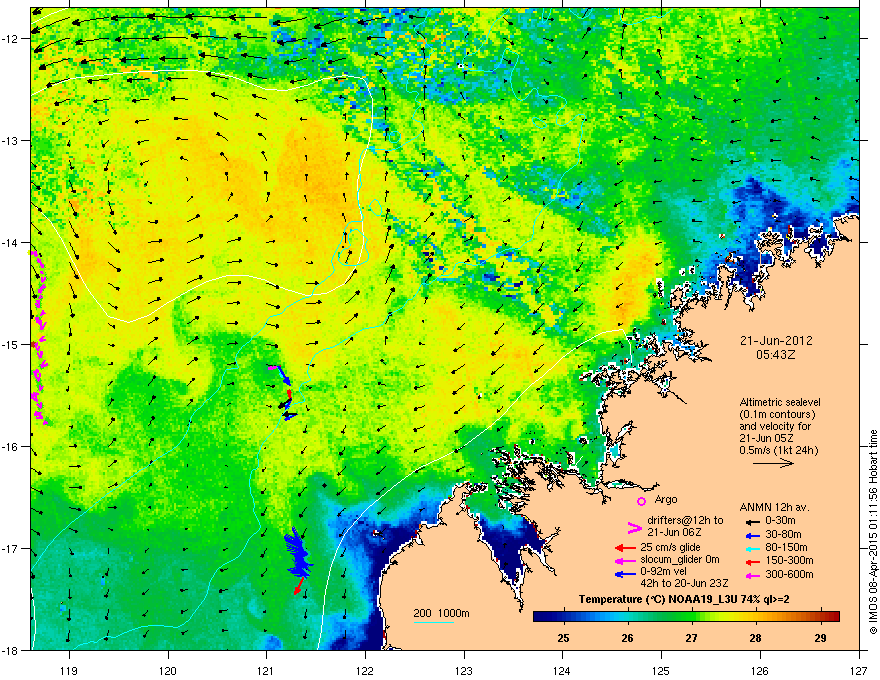This screenshot has height=680, width=880.
Task: Click the 0-92m vel label
Action: (x=664, y=572)
